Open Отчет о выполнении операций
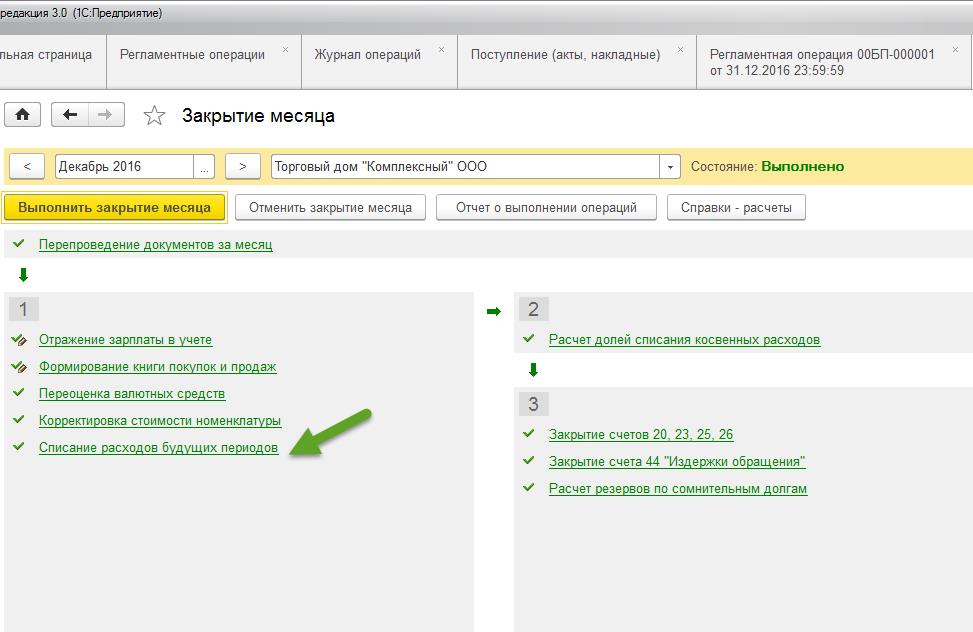 coord(546,207)
